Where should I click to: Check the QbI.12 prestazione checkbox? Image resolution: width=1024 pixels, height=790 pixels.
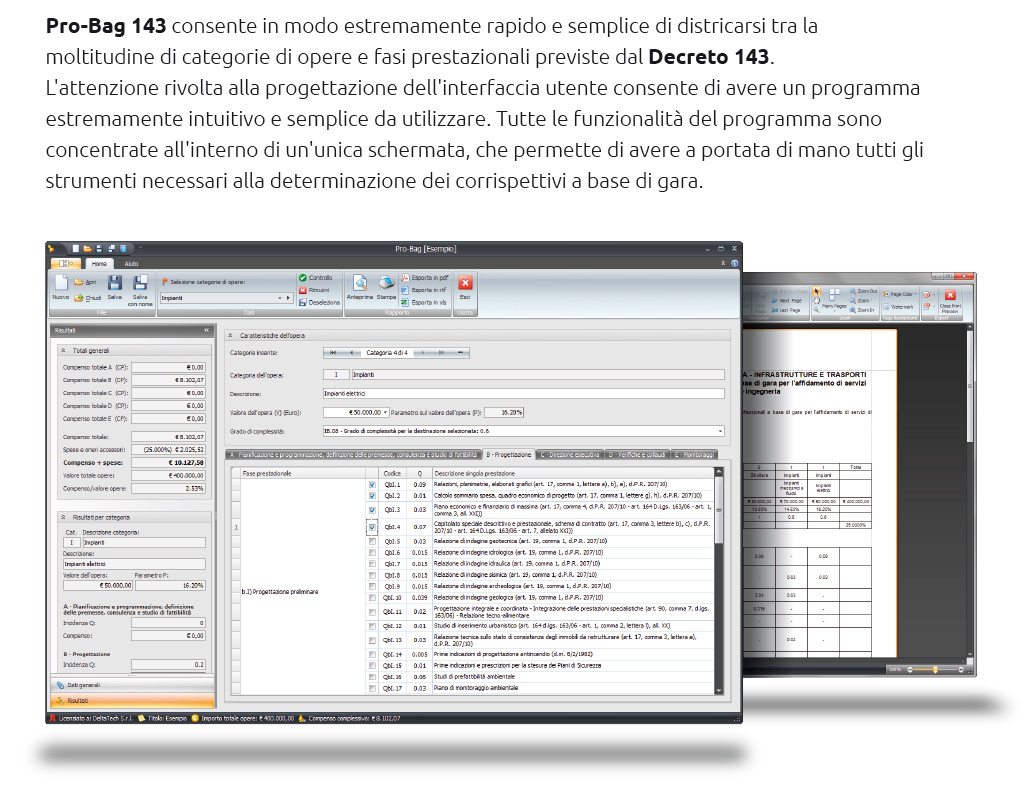372,626
